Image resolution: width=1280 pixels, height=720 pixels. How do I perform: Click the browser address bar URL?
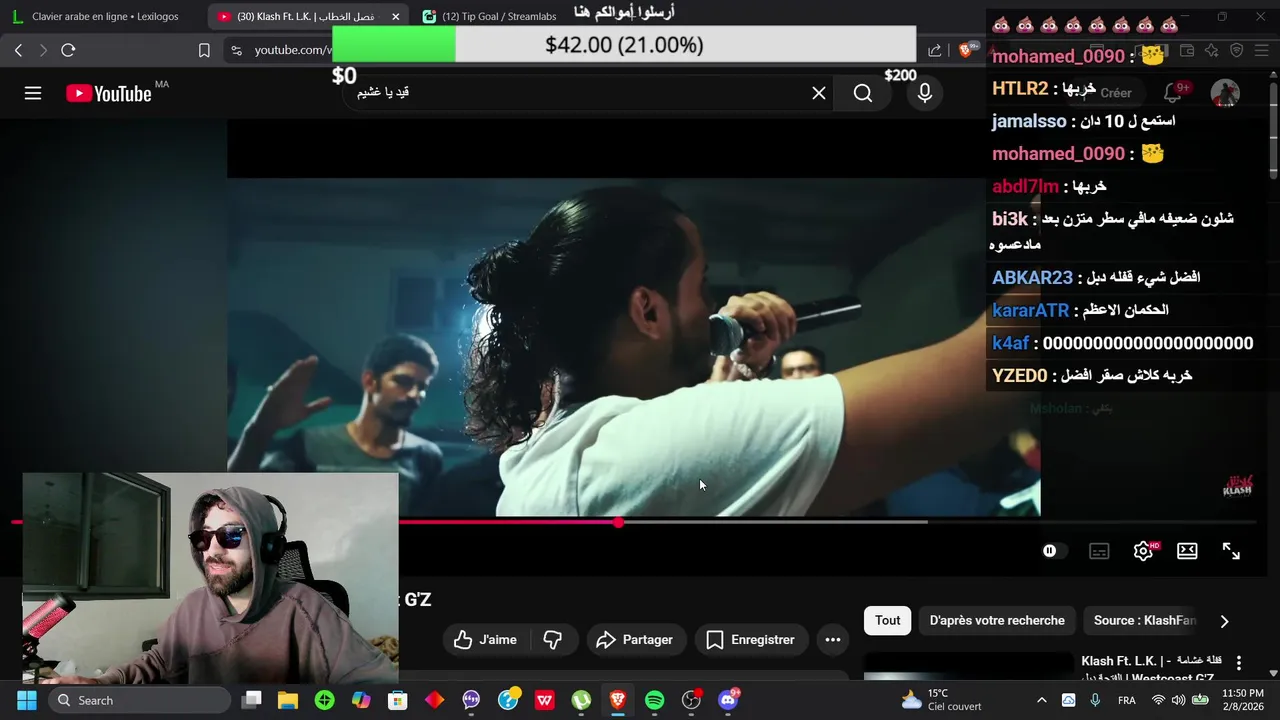(292, 50)
